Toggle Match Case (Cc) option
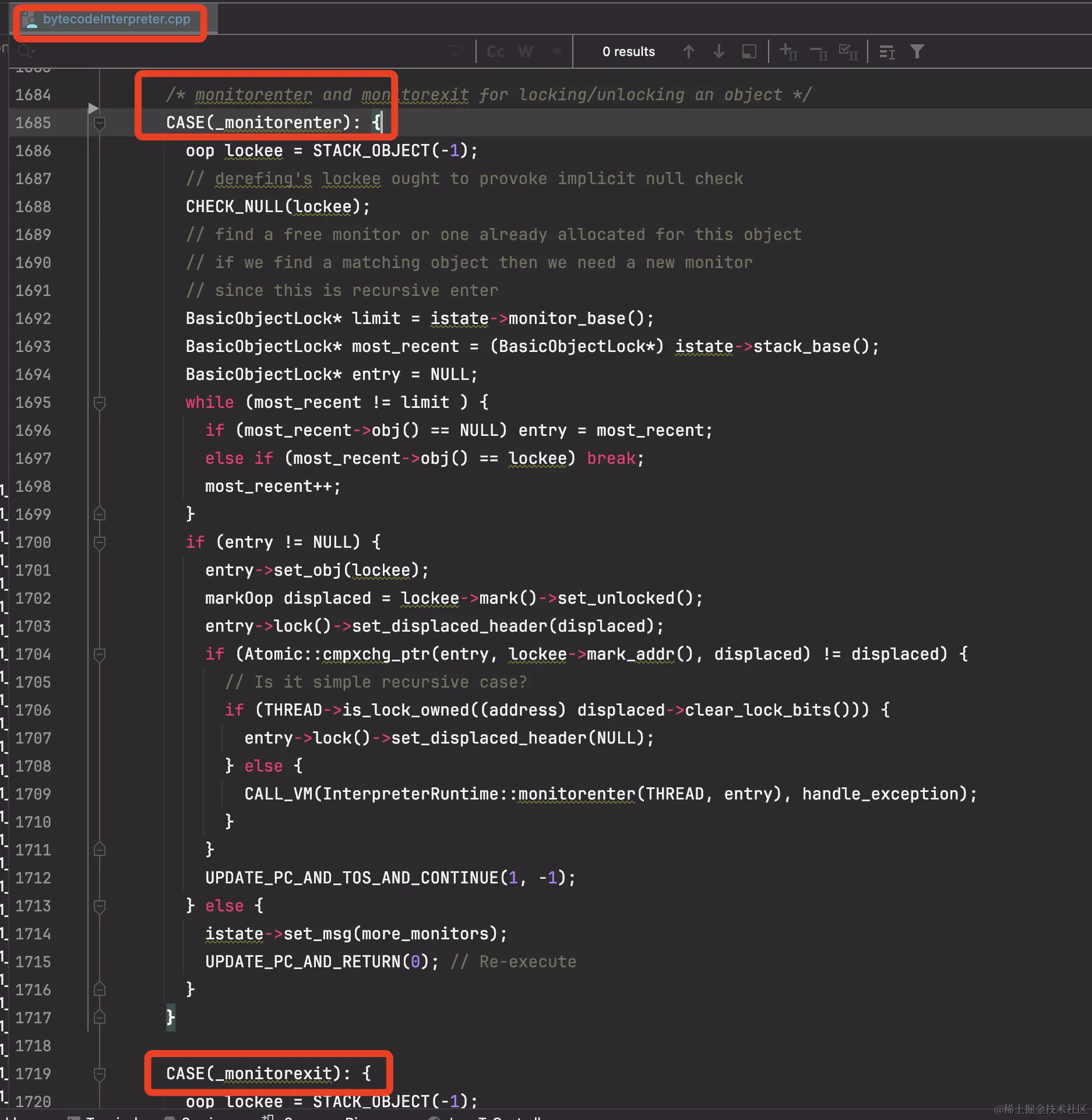The height and width of the screenshot is (1120, 1092). coord(495,52)
